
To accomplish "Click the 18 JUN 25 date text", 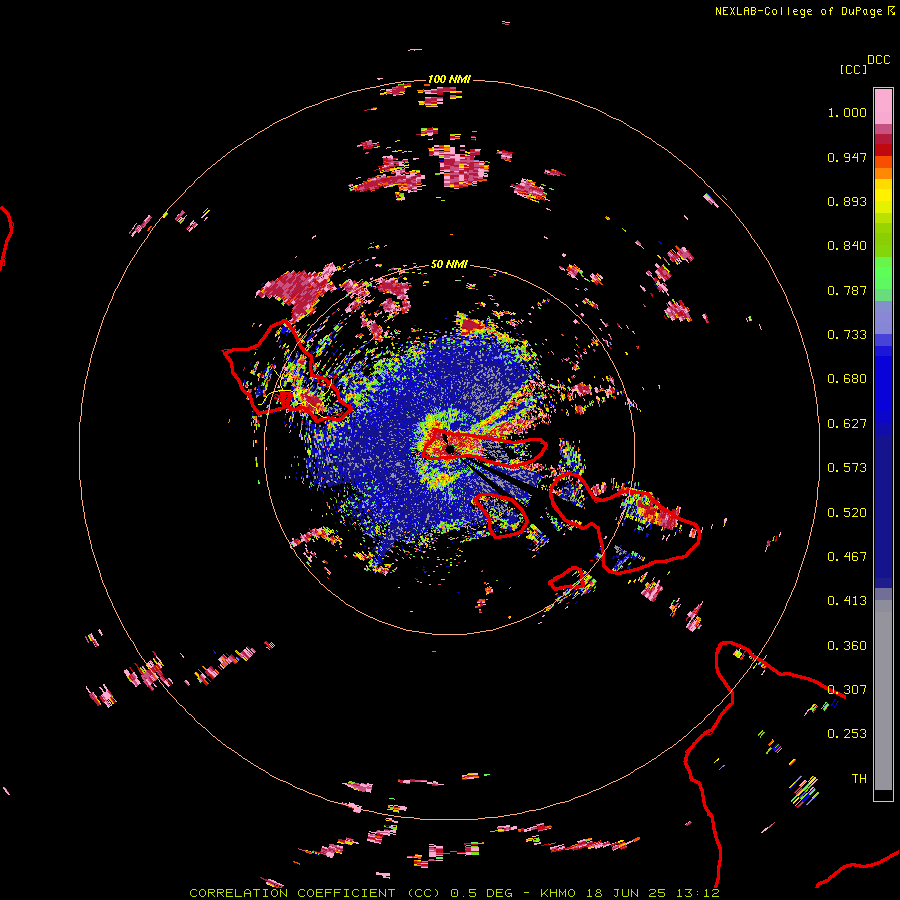I will 626,893.
